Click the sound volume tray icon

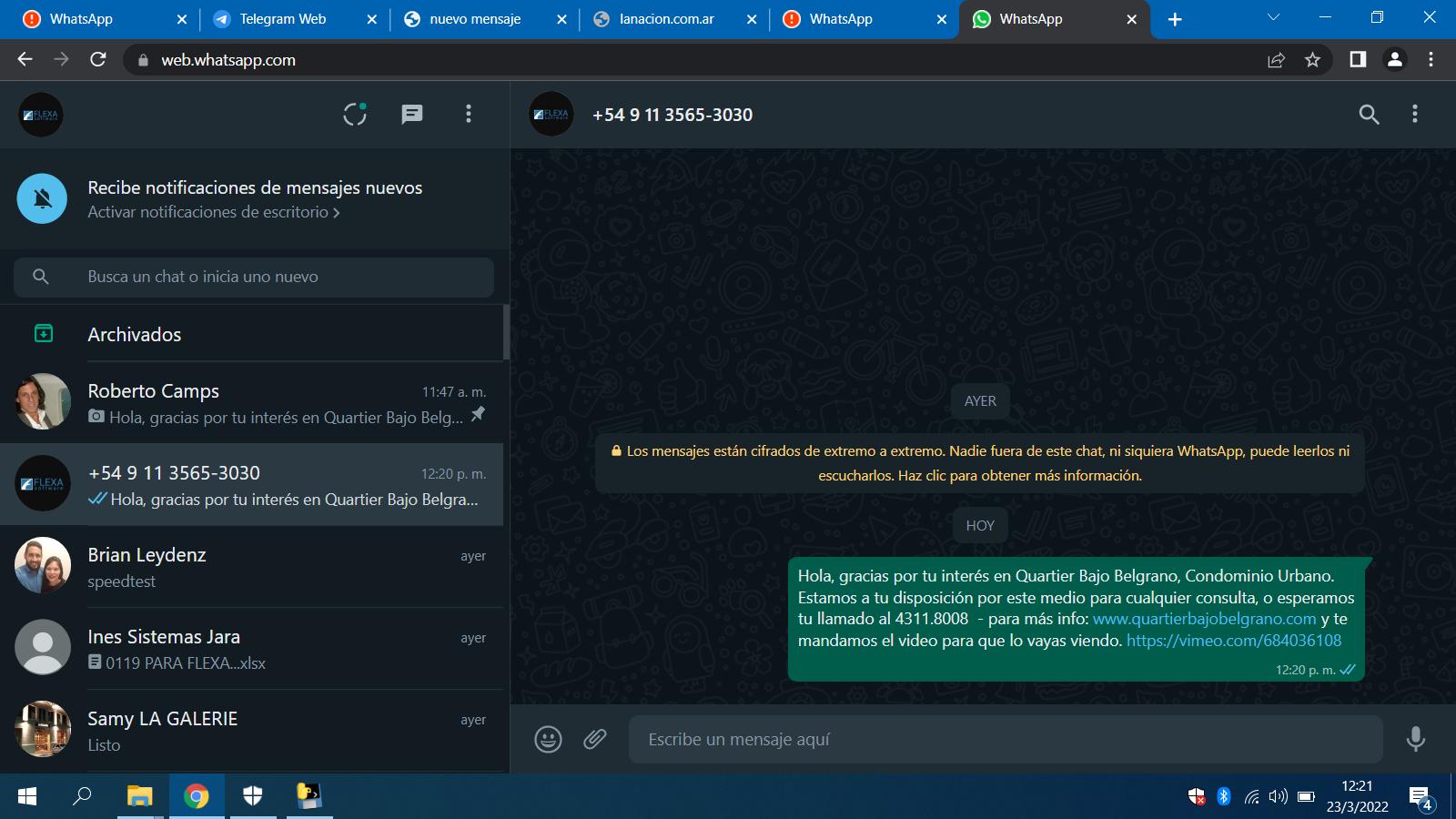(1279, 796)
